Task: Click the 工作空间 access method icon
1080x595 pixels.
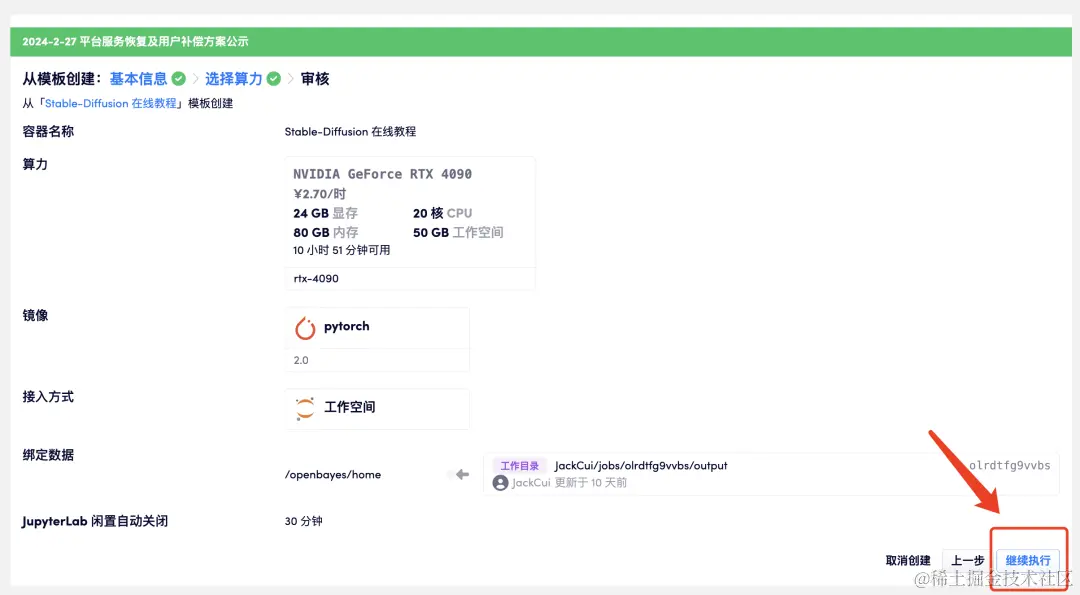Action: 305,408
